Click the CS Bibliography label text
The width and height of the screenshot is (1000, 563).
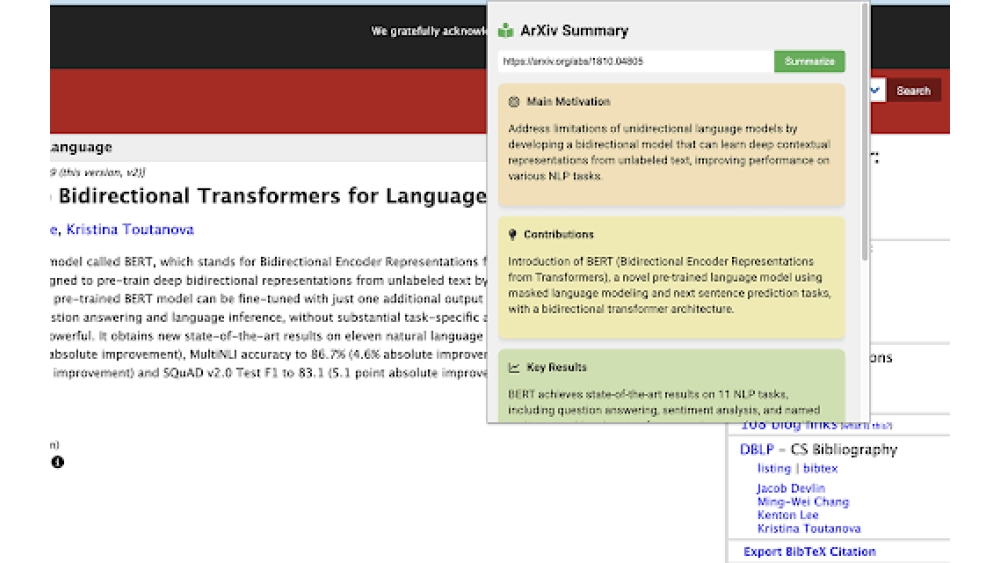point(844,450)
